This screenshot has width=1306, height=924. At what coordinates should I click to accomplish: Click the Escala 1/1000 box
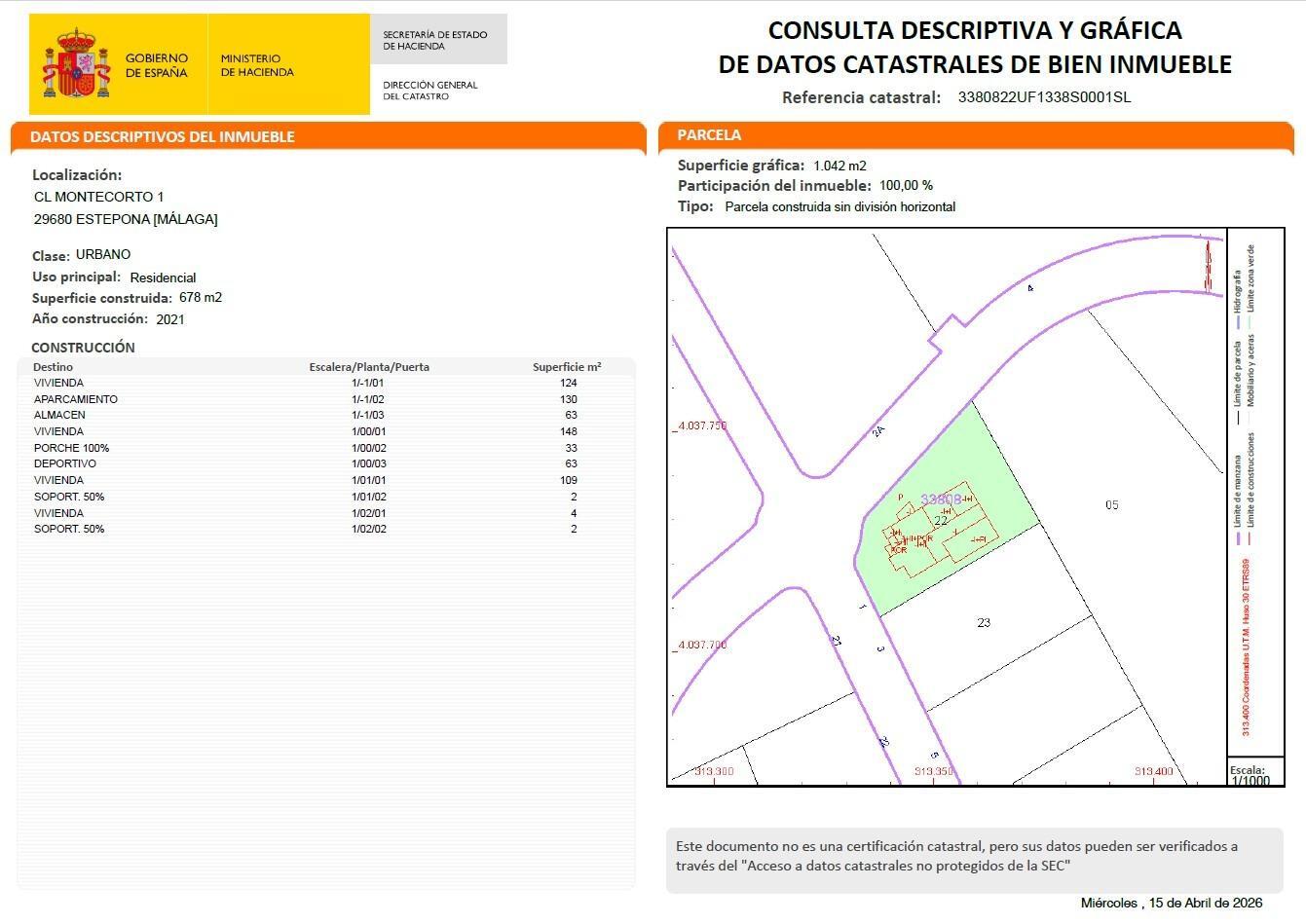(1250, 774)
